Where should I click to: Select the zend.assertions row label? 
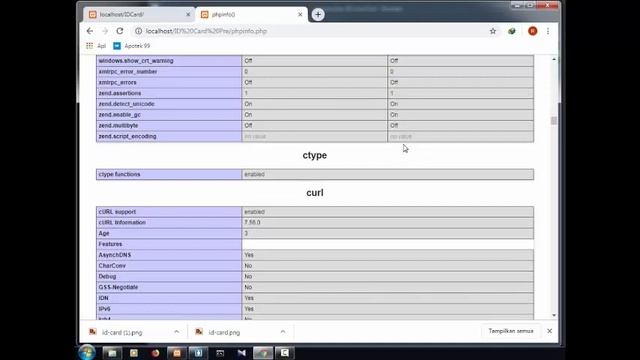point(120,93)
